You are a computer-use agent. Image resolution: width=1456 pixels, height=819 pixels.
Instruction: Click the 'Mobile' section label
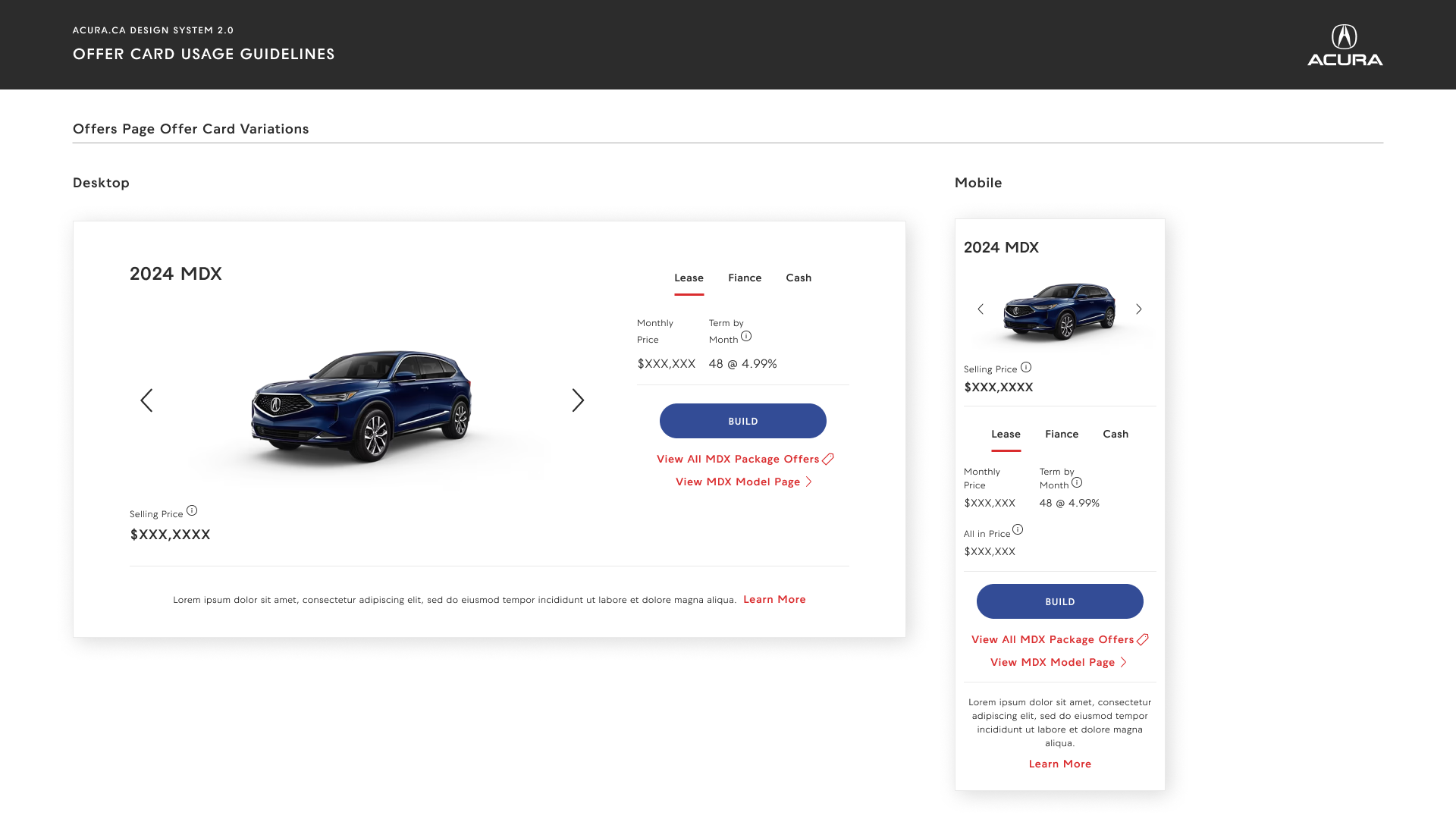(x=978, y=183)
